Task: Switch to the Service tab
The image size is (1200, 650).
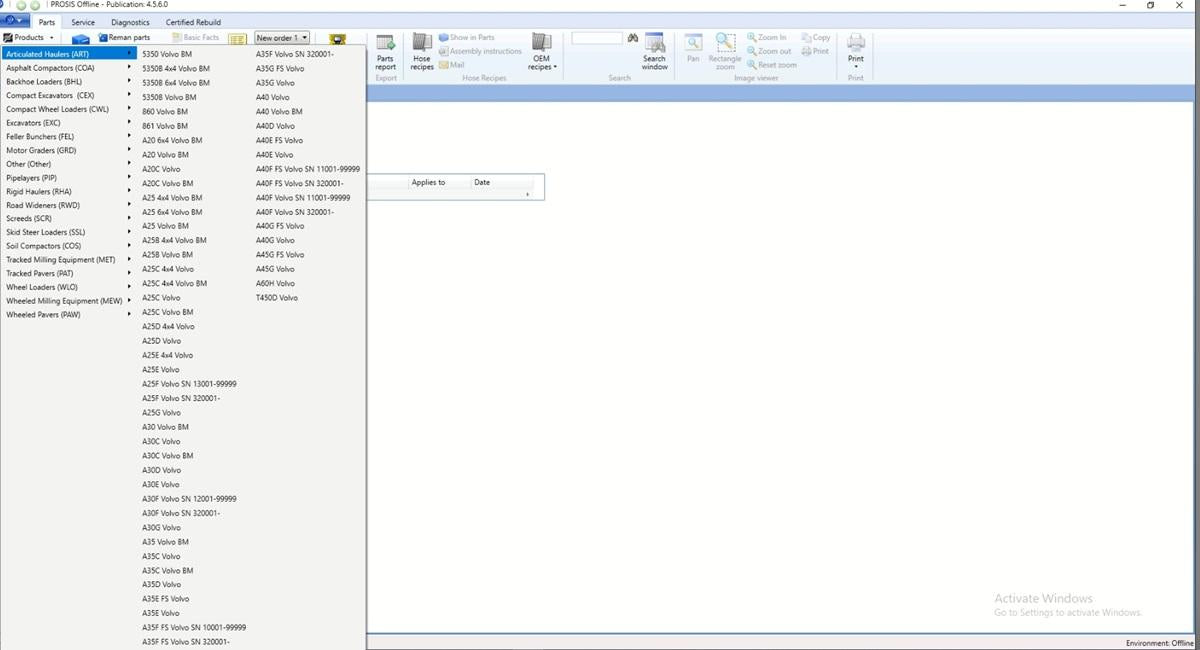Action: point(83,22)
